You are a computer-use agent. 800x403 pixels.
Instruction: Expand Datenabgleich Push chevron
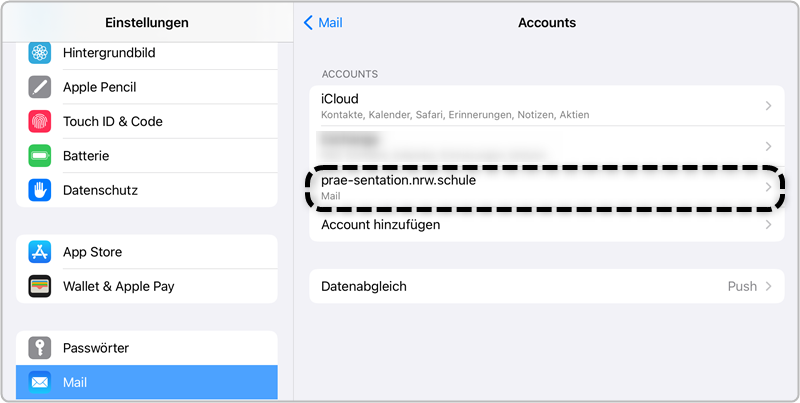point(768,286)
